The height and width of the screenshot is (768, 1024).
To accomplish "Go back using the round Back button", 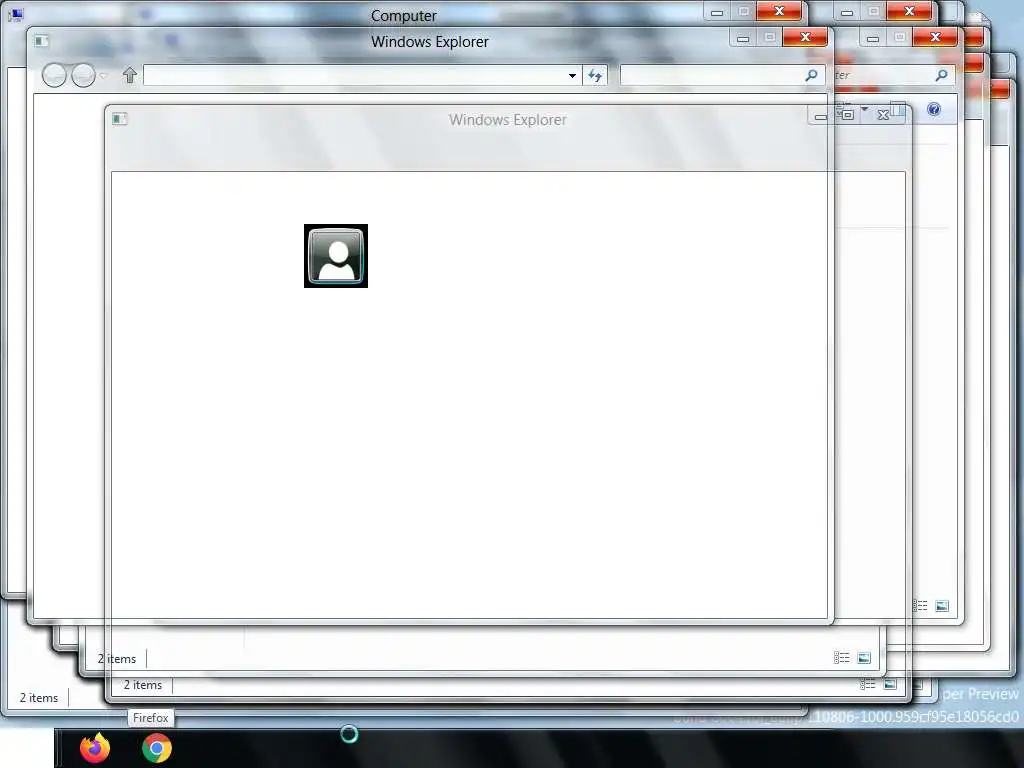I will (54, 76).
